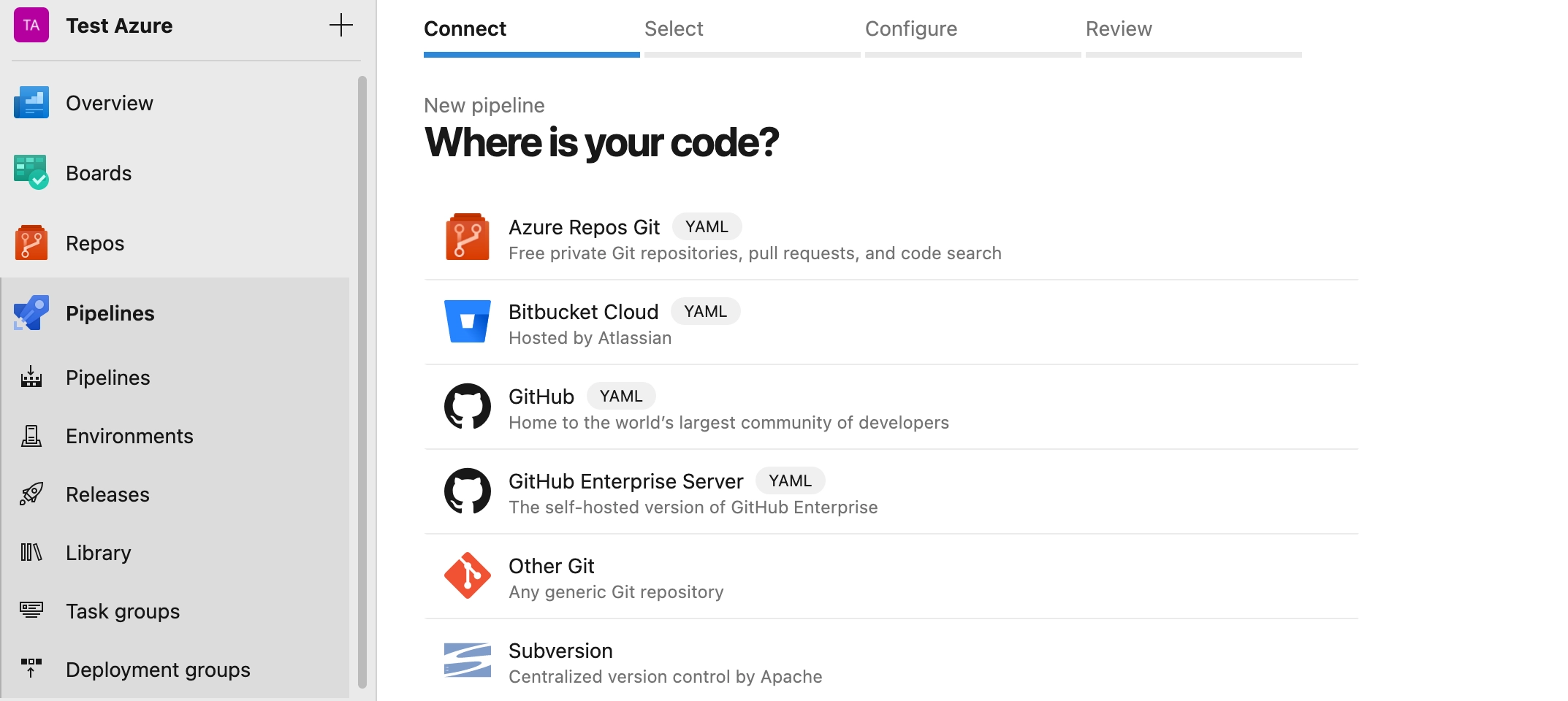Click the YAML badge next to Azure Repos Git
This screenshot has width=1568, height=701.
[707, 226]
